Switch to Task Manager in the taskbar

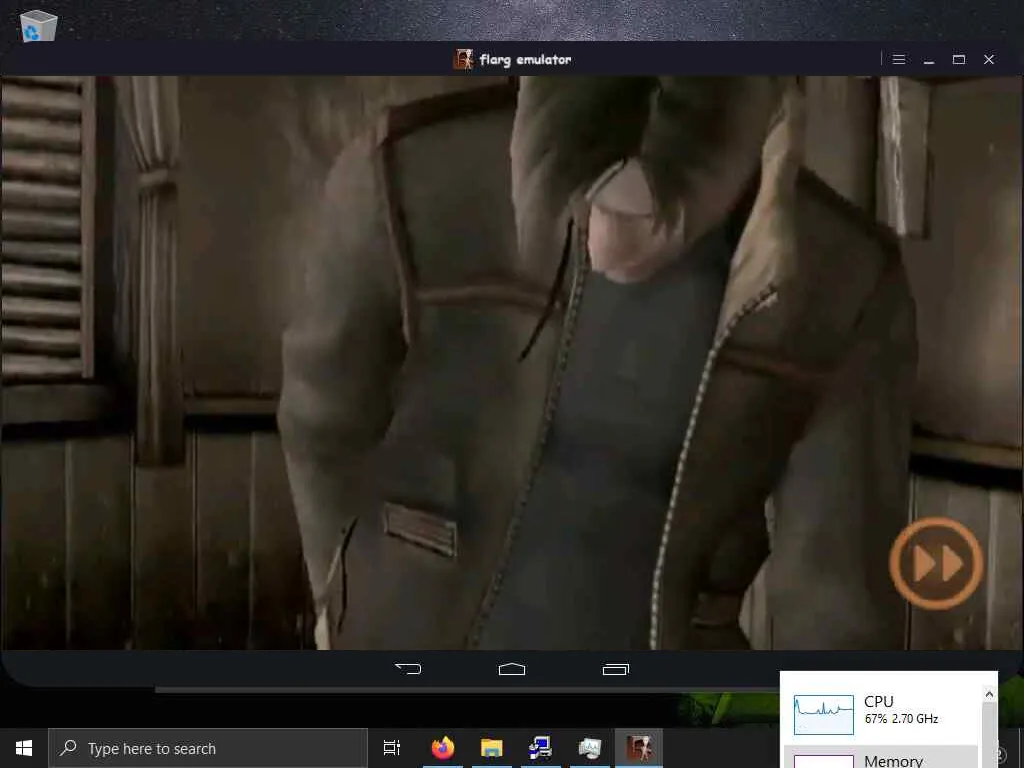coord(590,748)
